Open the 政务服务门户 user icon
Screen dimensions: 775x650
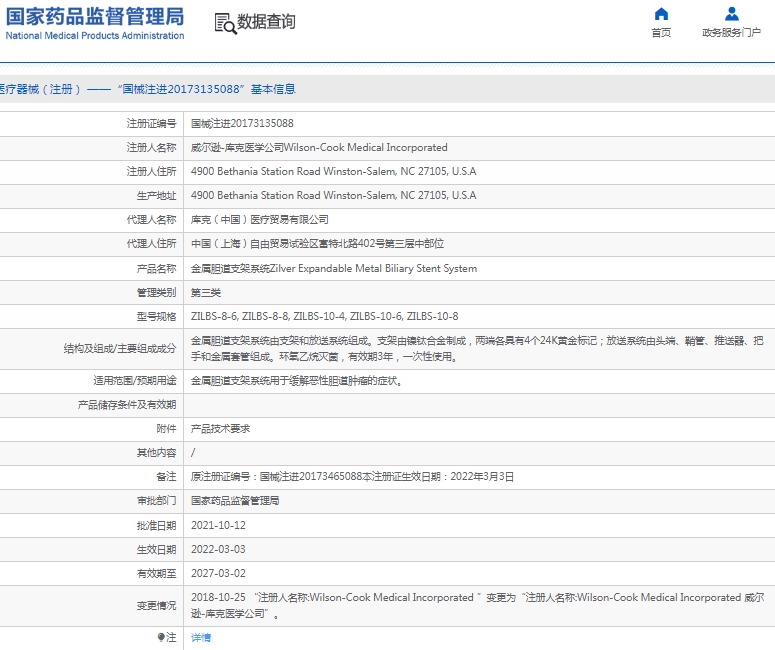point(732,14)
